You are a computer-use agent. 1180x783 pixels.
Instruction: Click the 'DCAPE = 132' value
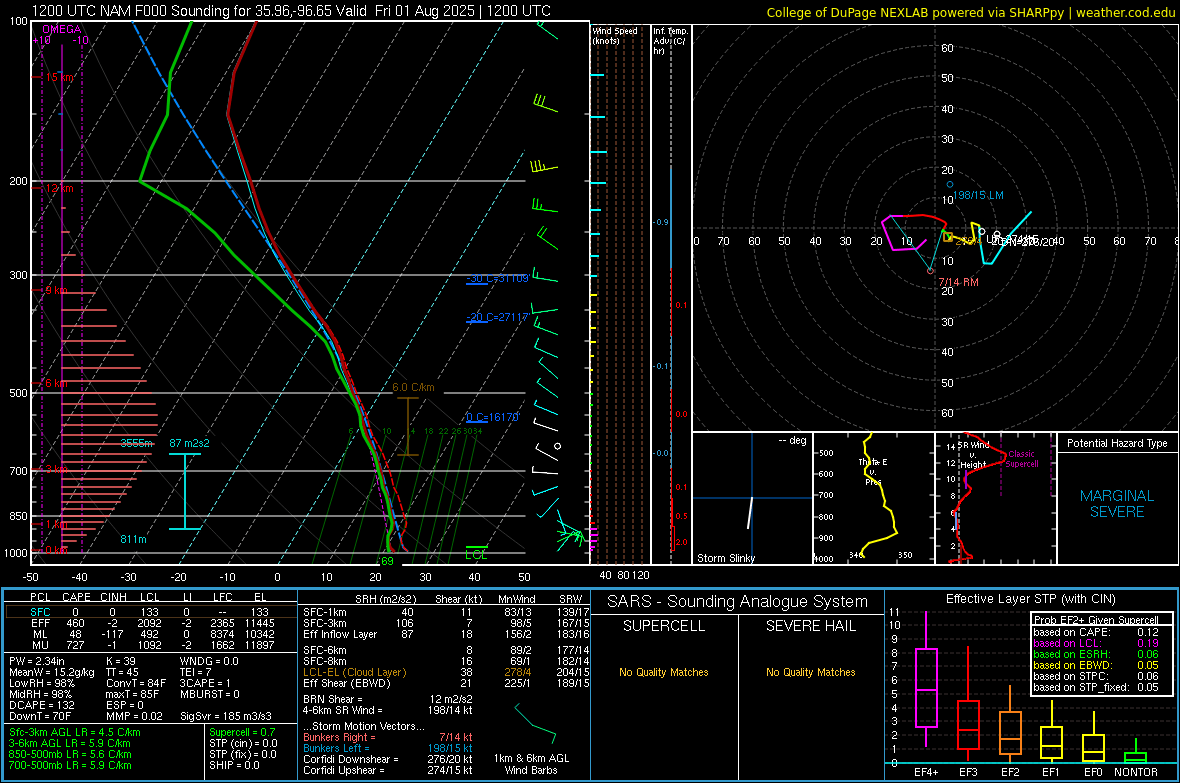41,705
